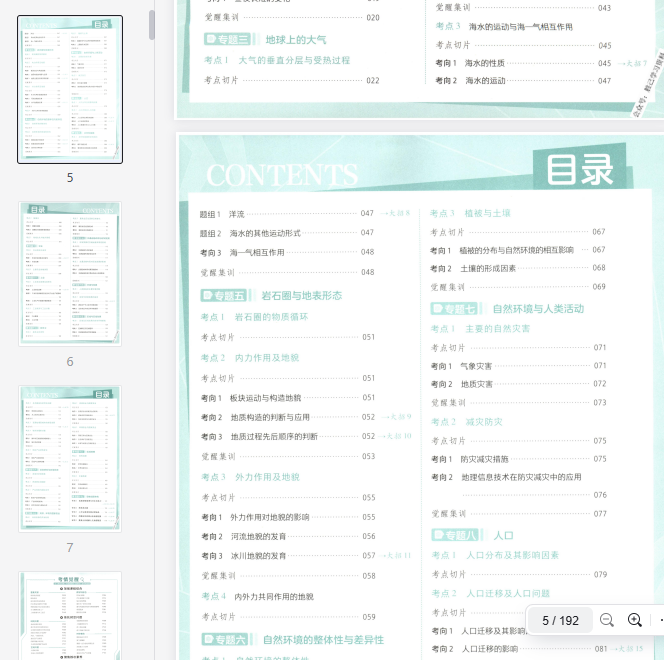The width and height of the screenshot is (664, 660).
Task: Click 考向2 河流地貌的发育 entry
Action: [288, 536]
